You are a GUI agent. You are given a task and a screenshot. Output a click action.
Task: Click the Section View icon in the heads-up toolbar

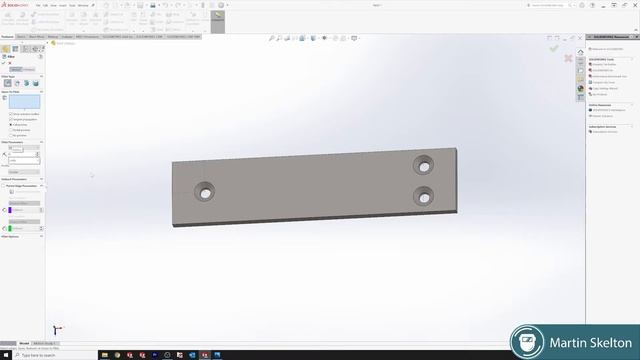295,38
